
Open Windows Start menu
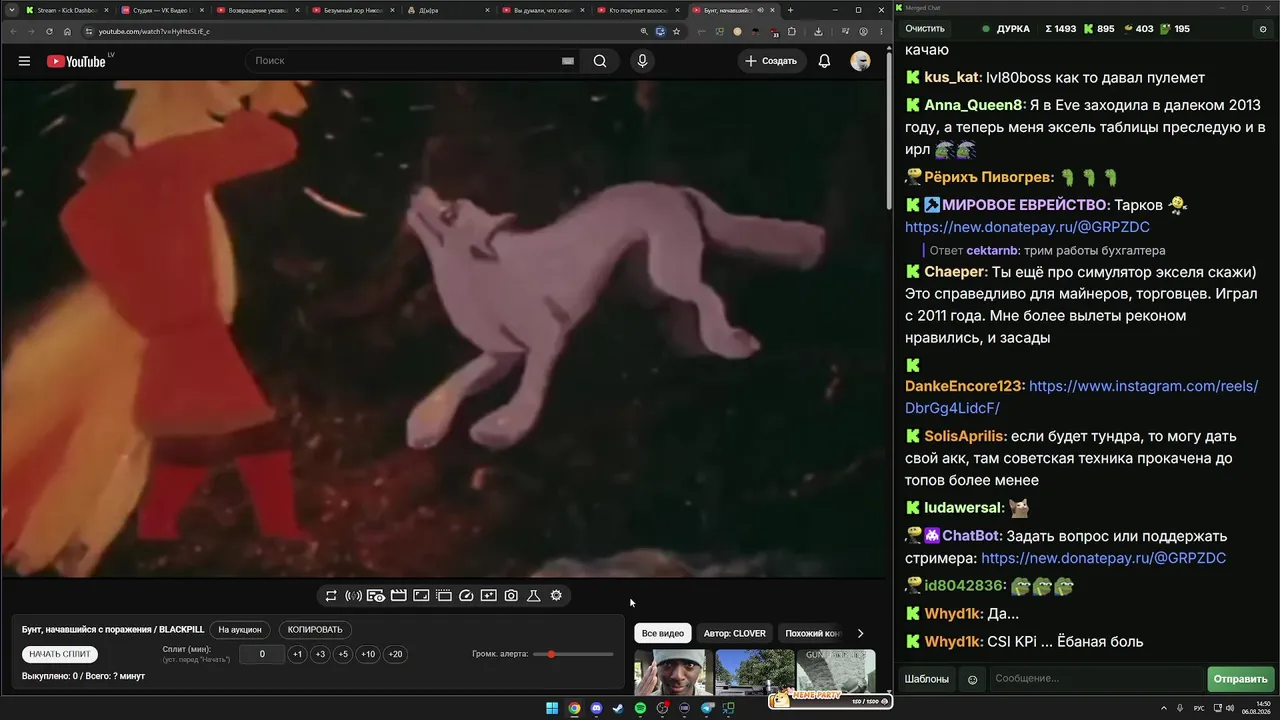click(552, 709)
